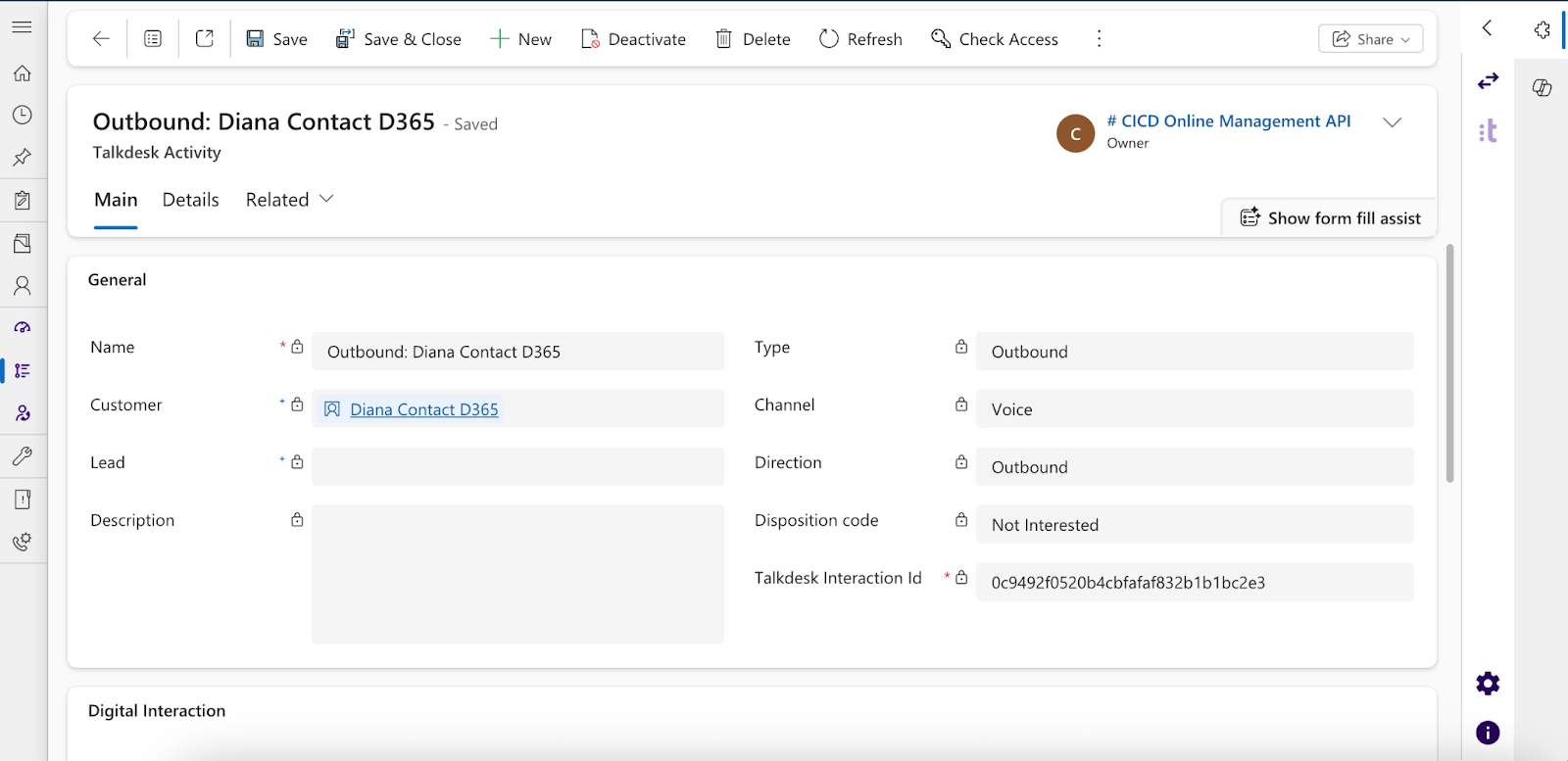
Task: Click the Talkdesk Interaction Id field
Action: pos(1195,583)
